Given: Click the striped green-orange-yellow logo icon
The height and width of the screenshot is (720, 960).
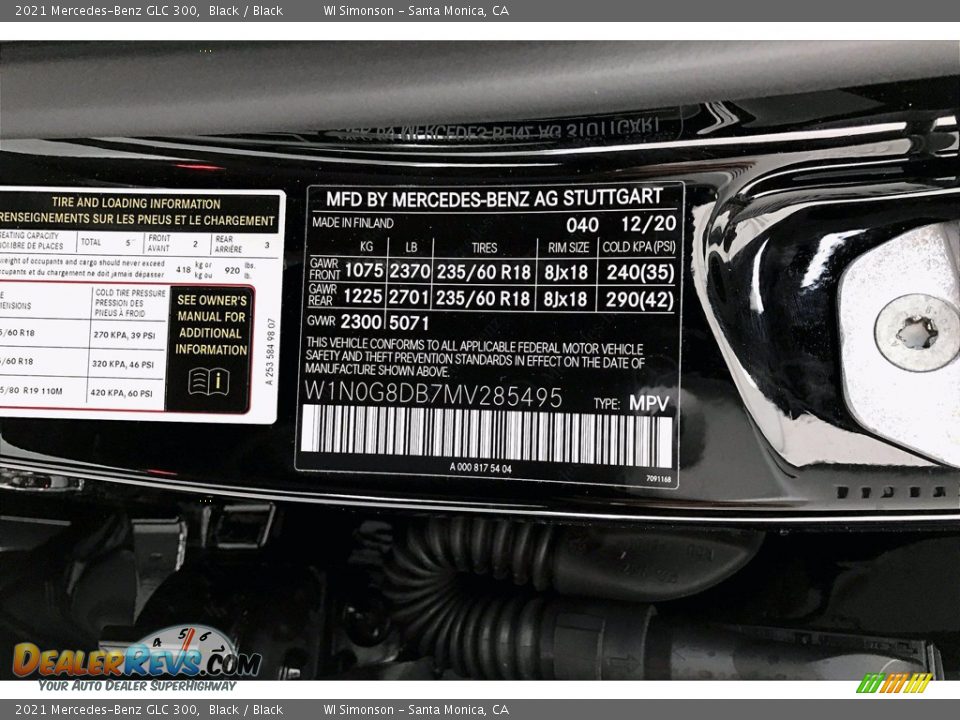Looking at the screenshot, I should [894, 683].
